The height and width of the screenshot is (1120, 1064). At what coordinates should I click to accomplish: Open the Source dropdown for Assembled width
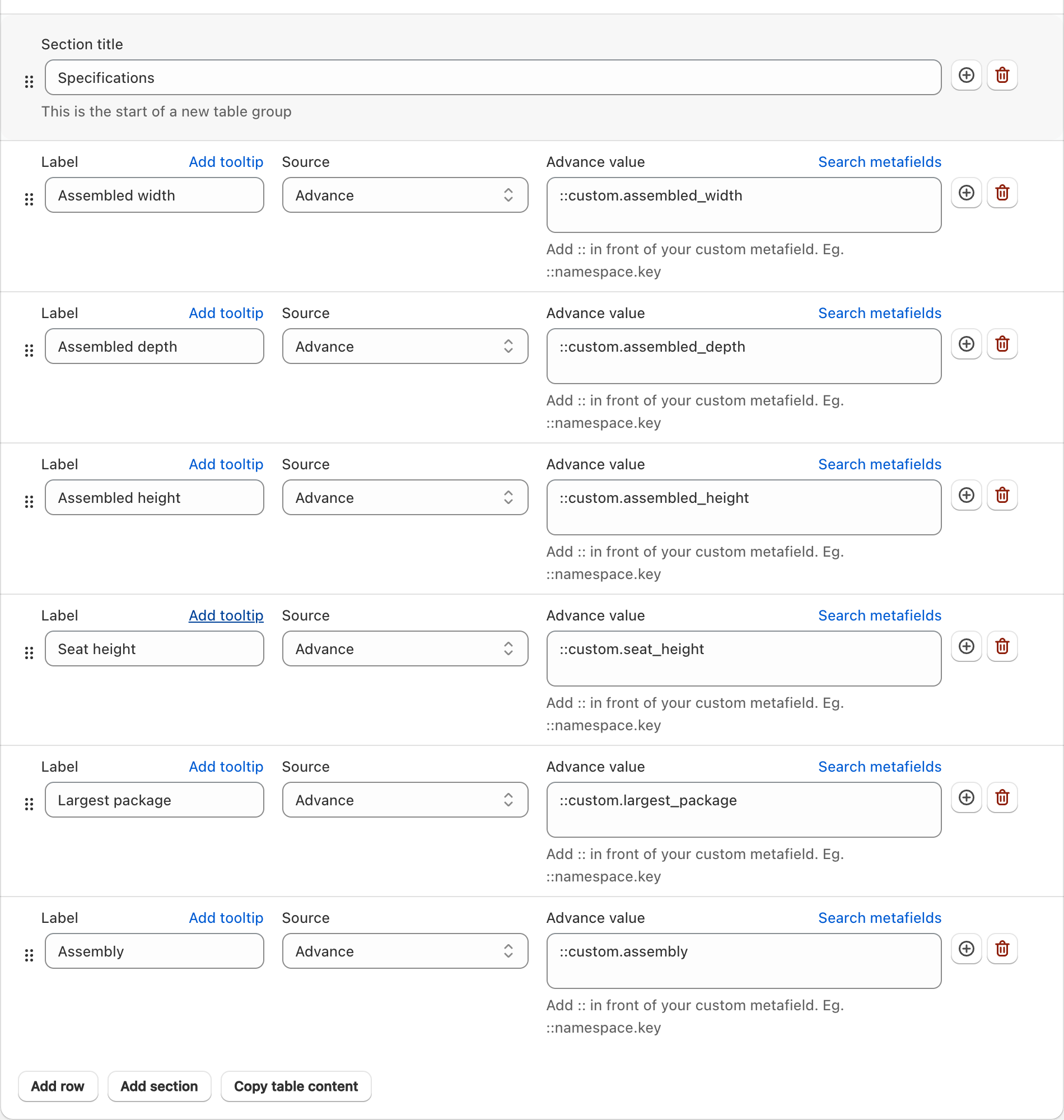tap(405, 195)
